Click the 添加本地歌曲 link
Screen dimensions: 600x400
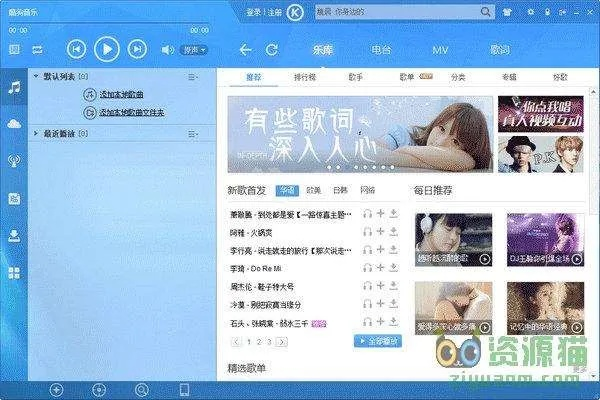tap(125, 95)
